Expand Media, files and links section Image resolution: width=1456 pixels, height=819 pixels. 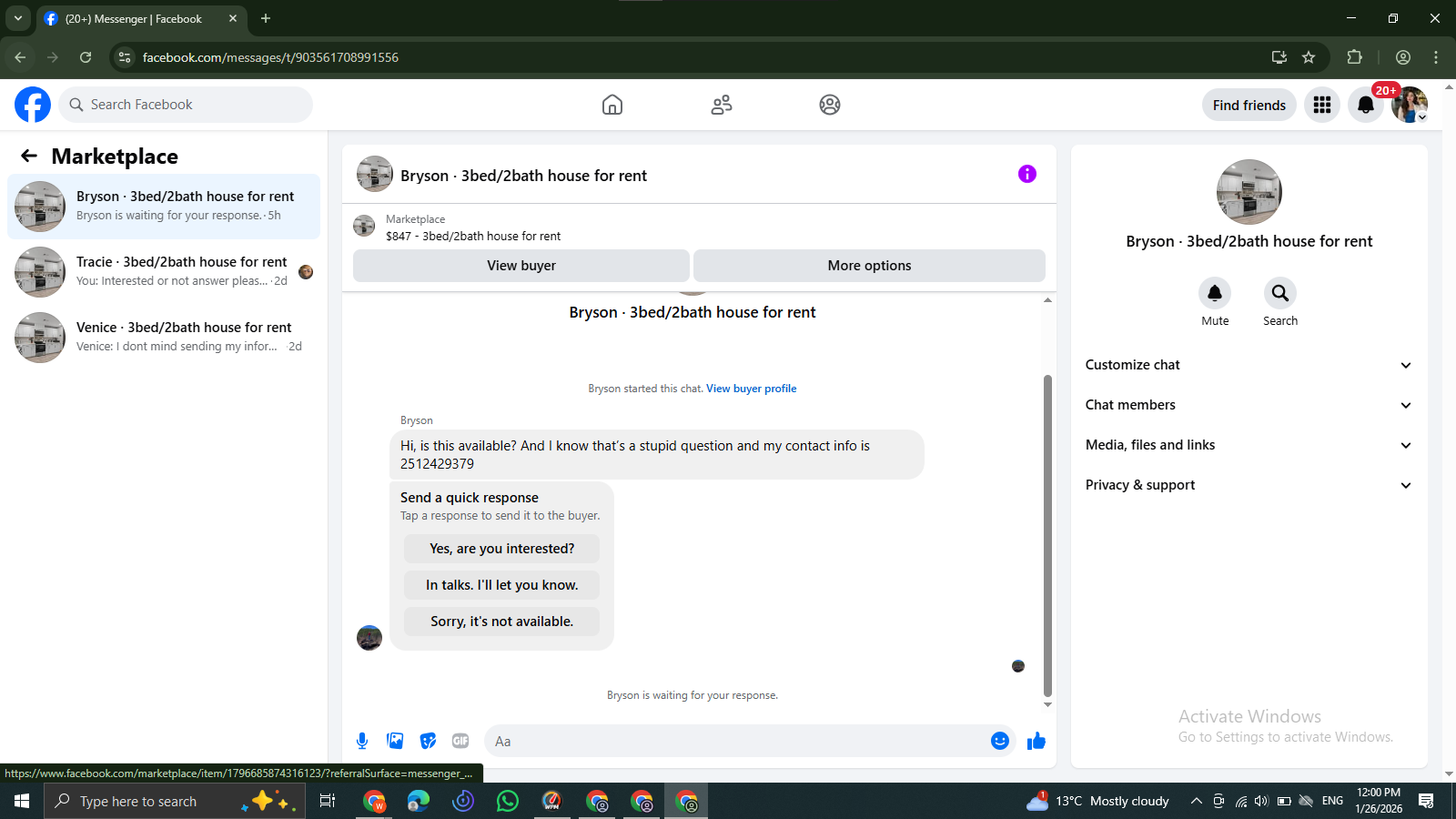pos(1249,445)
